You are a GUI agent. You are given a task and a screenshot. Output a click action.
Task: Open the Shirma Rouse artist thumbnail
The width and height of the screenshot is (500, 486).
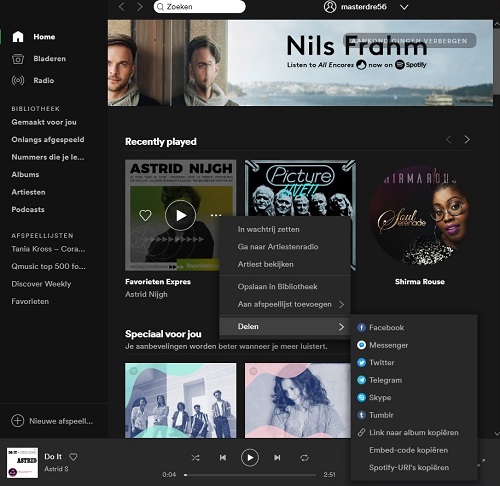(x=419, y=215)
